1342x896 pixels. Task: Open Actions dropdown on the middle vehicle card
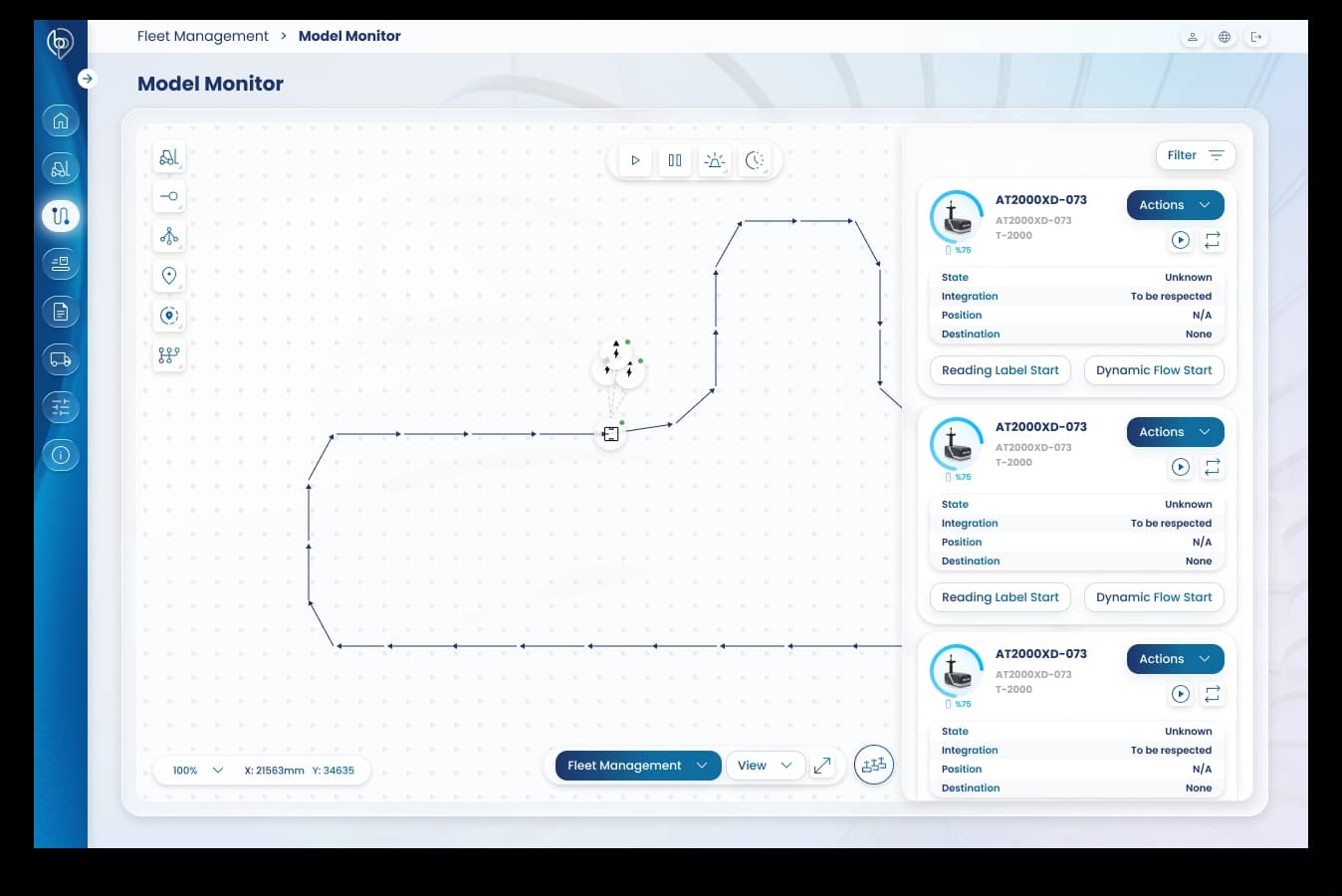[1175, 432]
